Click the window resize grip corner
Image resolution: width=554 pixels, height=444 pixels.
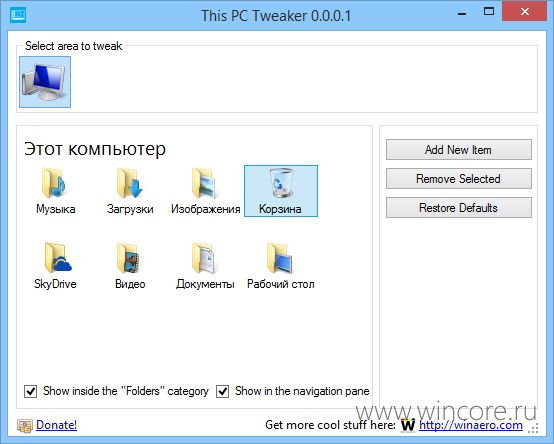point(533,428)
